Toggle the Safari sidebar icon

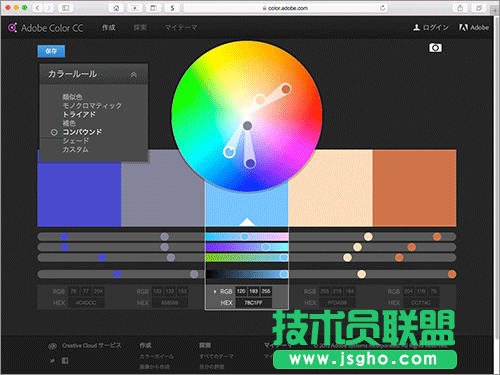point(66,8)
